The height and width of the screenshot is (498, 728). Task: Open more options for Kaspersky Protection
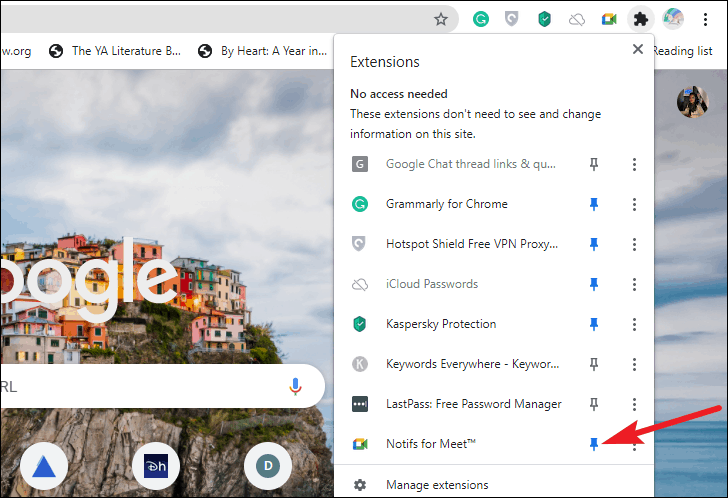coord(634,323)
